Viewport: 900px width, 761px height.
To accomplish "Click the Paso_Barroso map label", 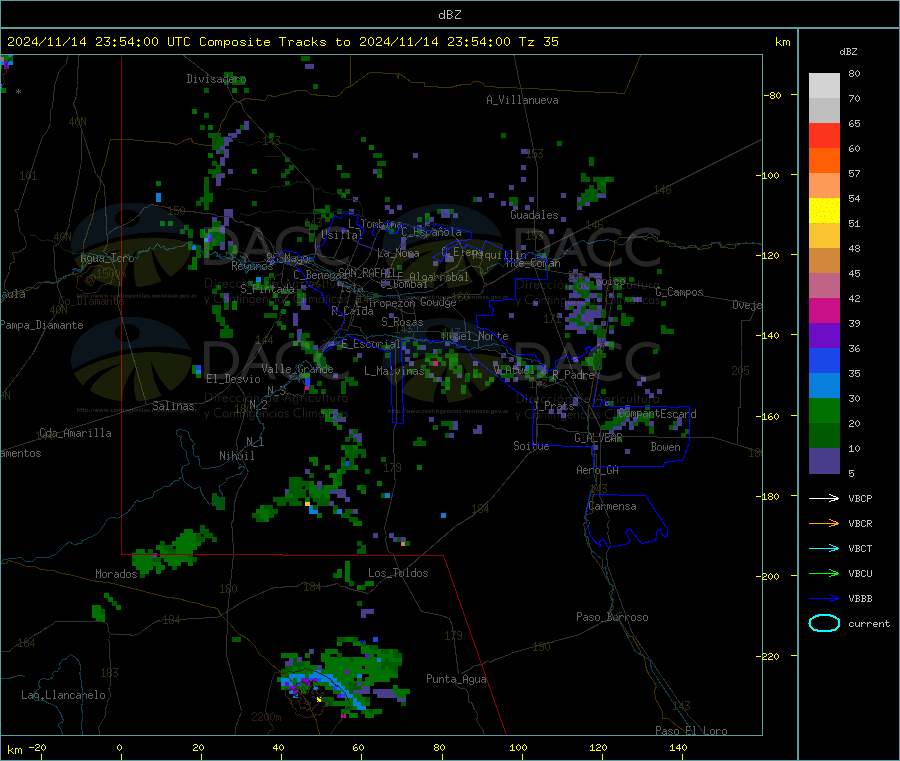I will point(612,617).
